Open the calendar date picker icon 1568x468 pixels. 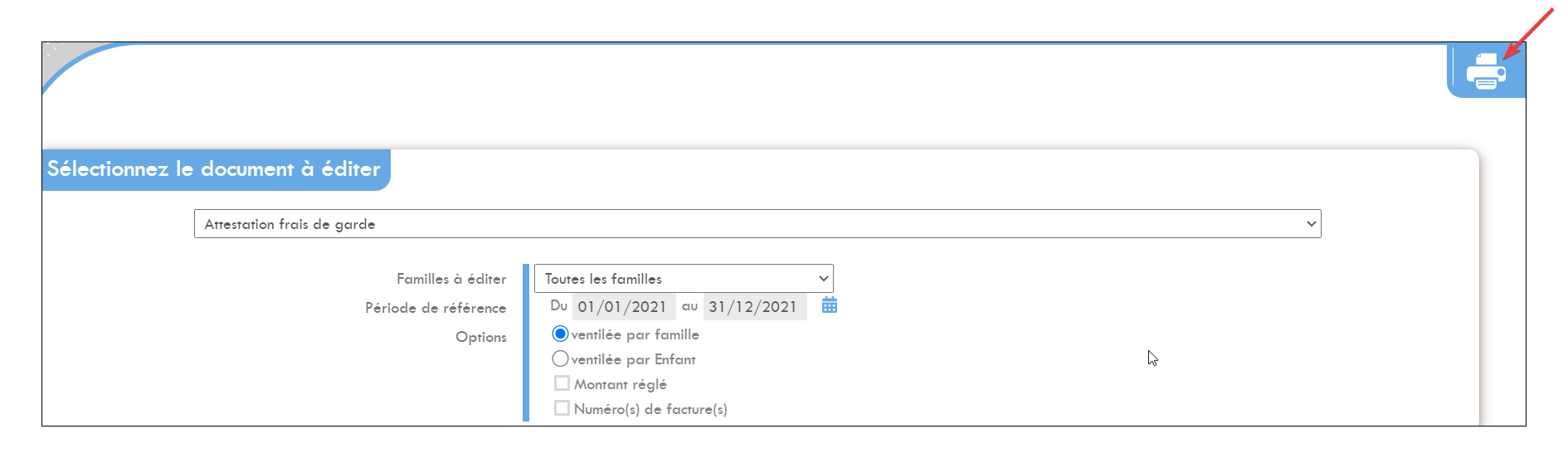(x=829, y=305)
